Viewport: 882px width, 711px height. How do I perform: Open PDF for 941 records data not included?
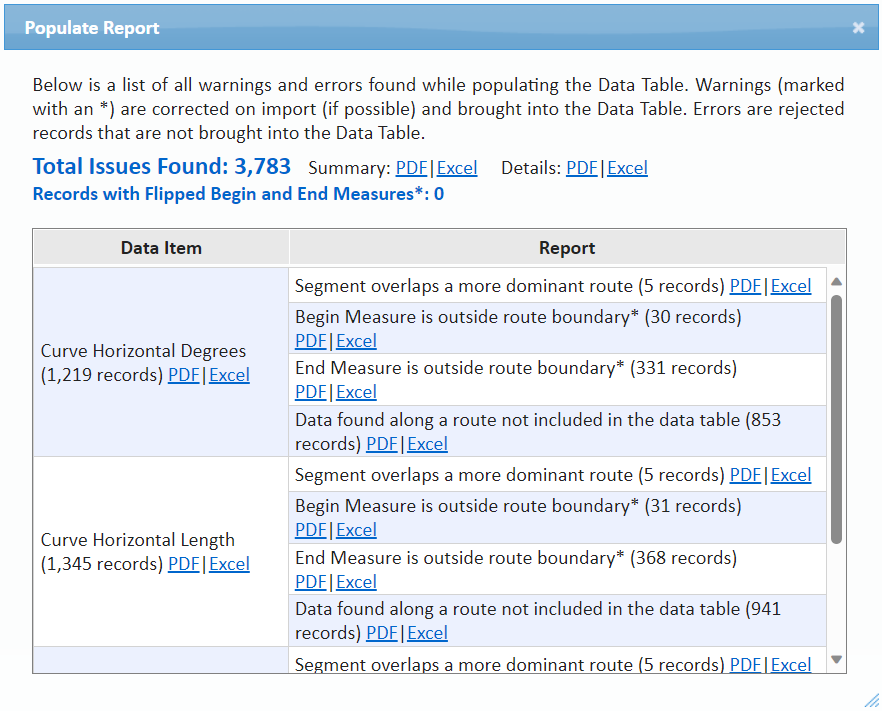click(382, 633)
